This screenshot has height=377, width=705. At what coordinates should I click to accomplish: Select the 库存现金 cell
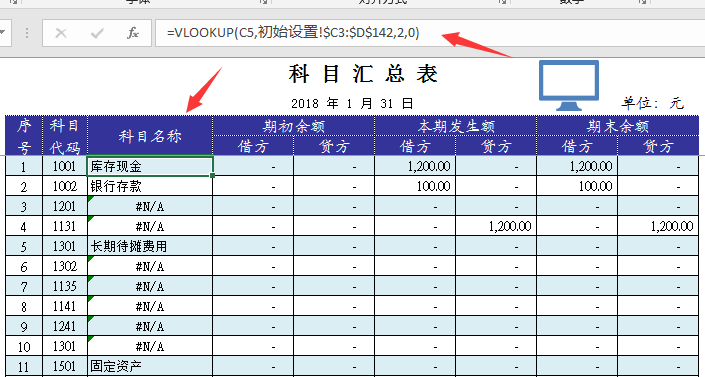click(x=150, y=166)
